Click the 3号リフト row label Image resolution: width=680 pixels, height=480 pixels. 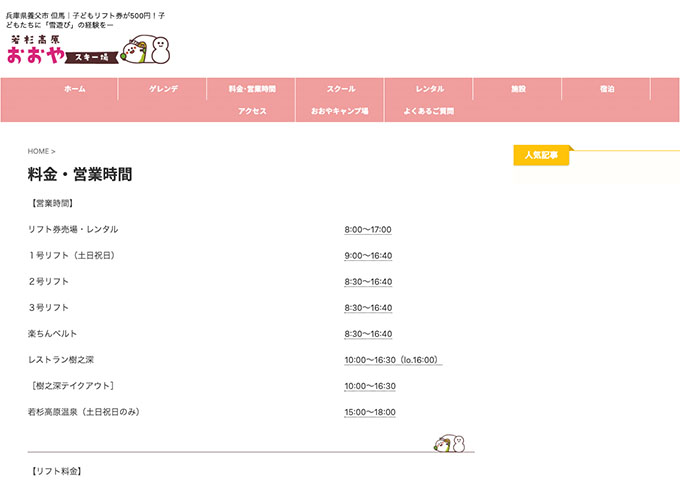click(x=49, y=307)
